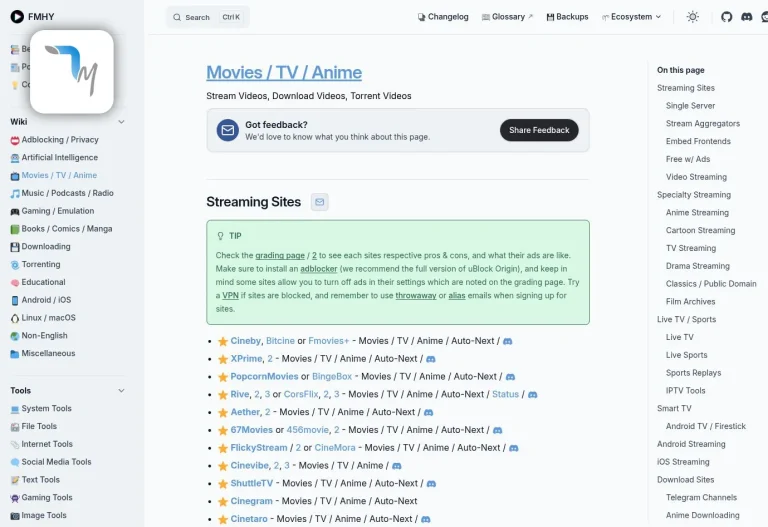Jump to Sports Replays in page outline

click(x=693, y=373)
